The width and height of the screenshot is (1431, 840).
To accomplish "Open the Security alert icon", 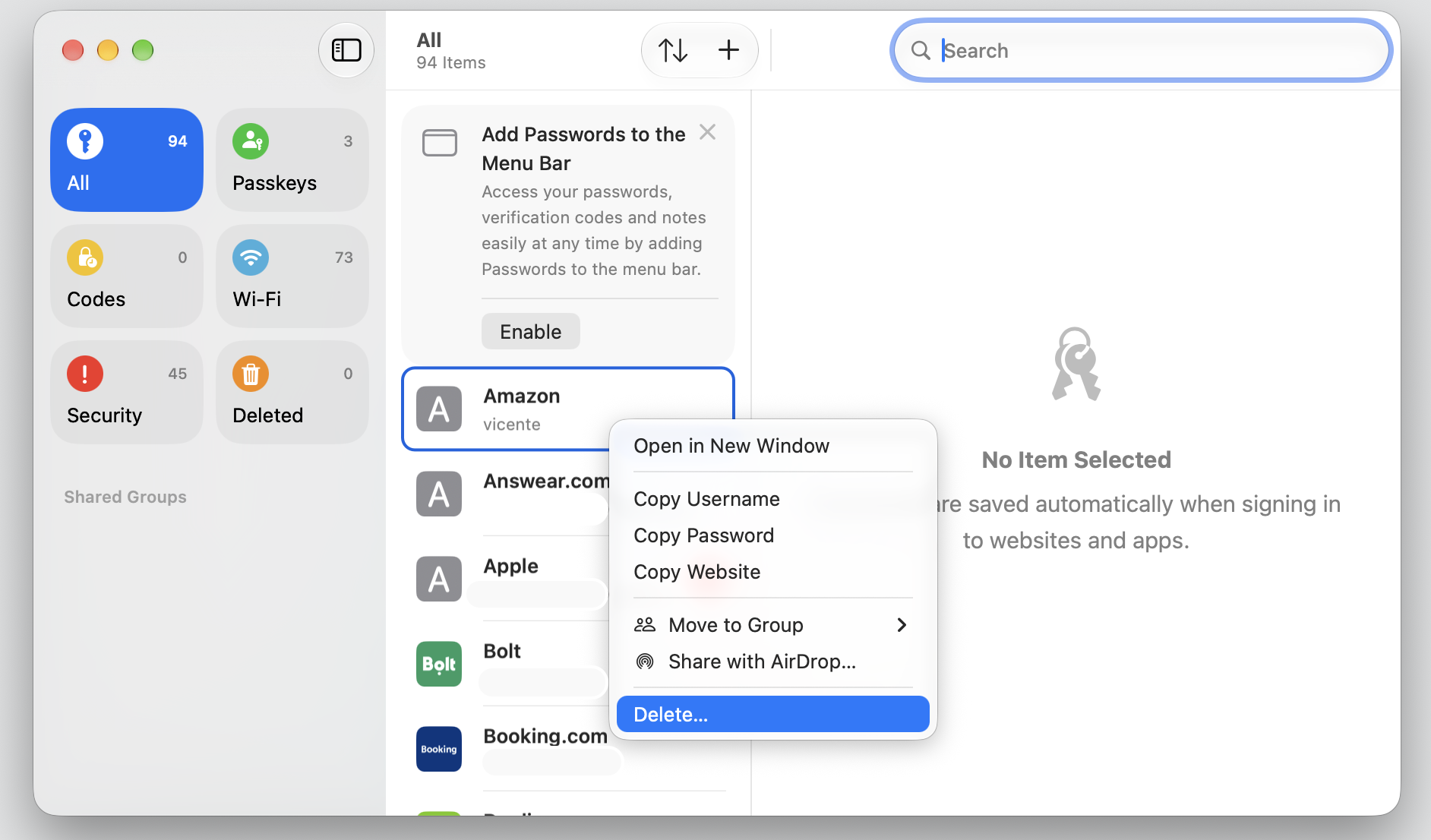I will pyautogui.click(x=85, y=374).
